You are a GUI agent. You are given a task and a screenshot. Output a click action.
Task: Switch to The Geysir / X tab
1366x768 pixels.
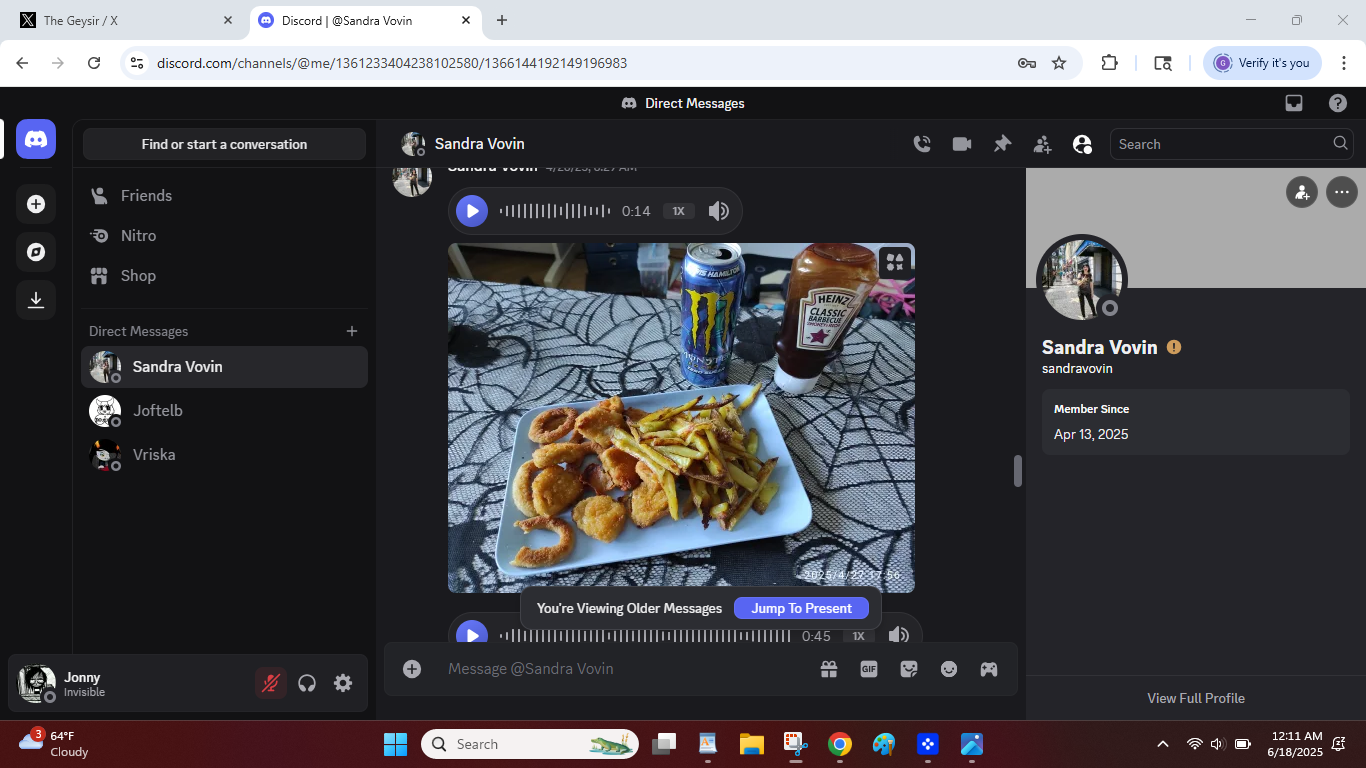click(x=126, y=20)
